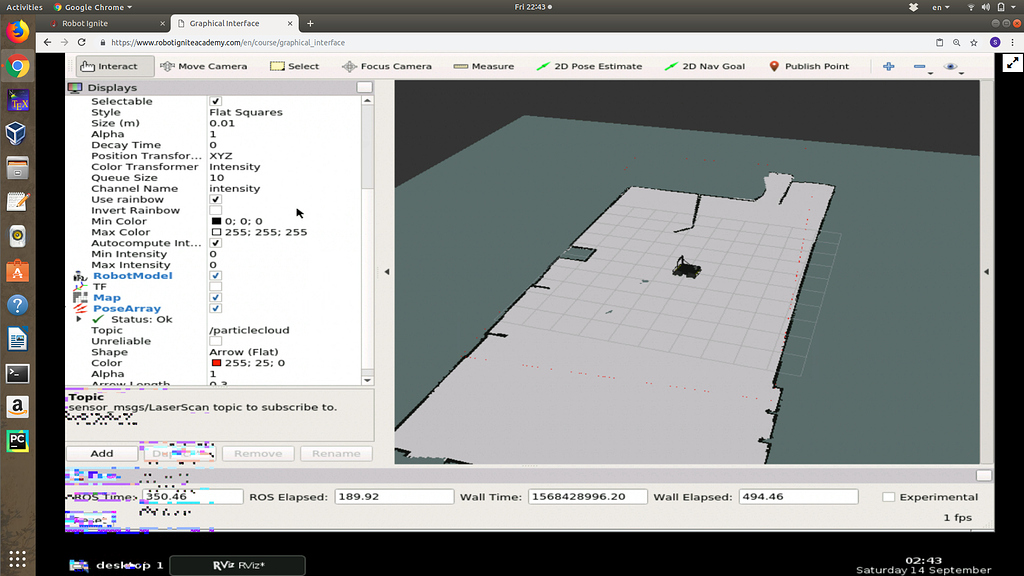
Task: Click the RViz entry in the taskbar
Action: pos(237,564)
